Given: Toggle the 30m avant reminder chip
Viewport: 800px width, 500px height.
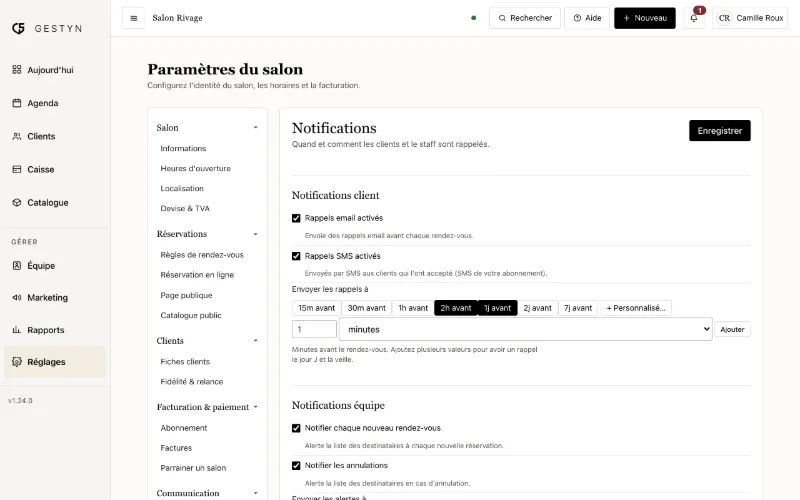Looking at the screenshot, I should [366, 308].
